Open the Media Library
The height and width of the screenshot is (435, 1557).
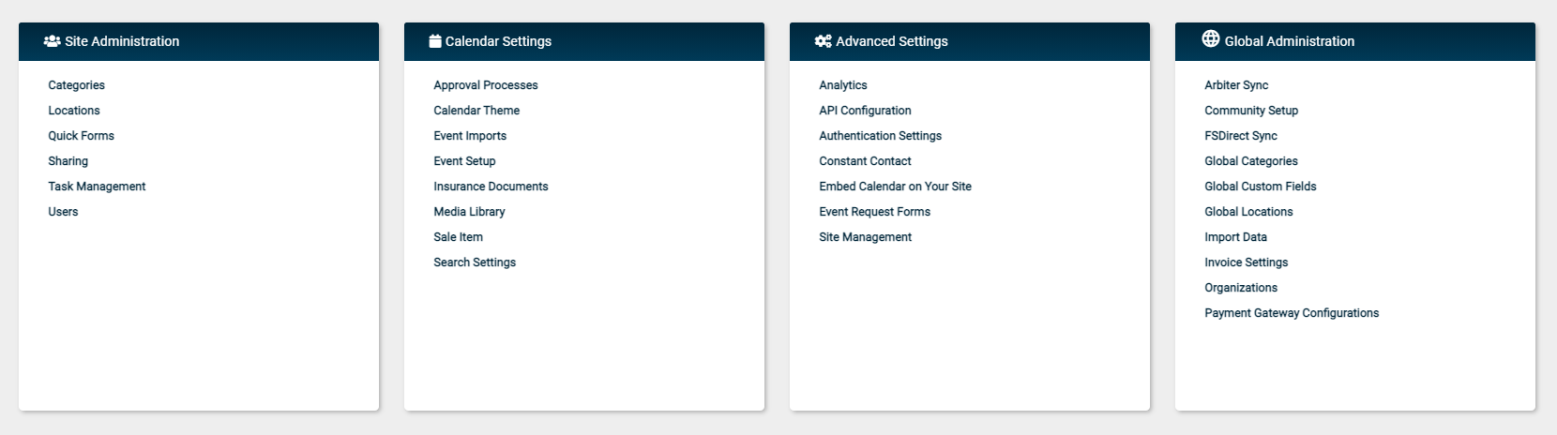pyautogui.click(x=469, y=212)
